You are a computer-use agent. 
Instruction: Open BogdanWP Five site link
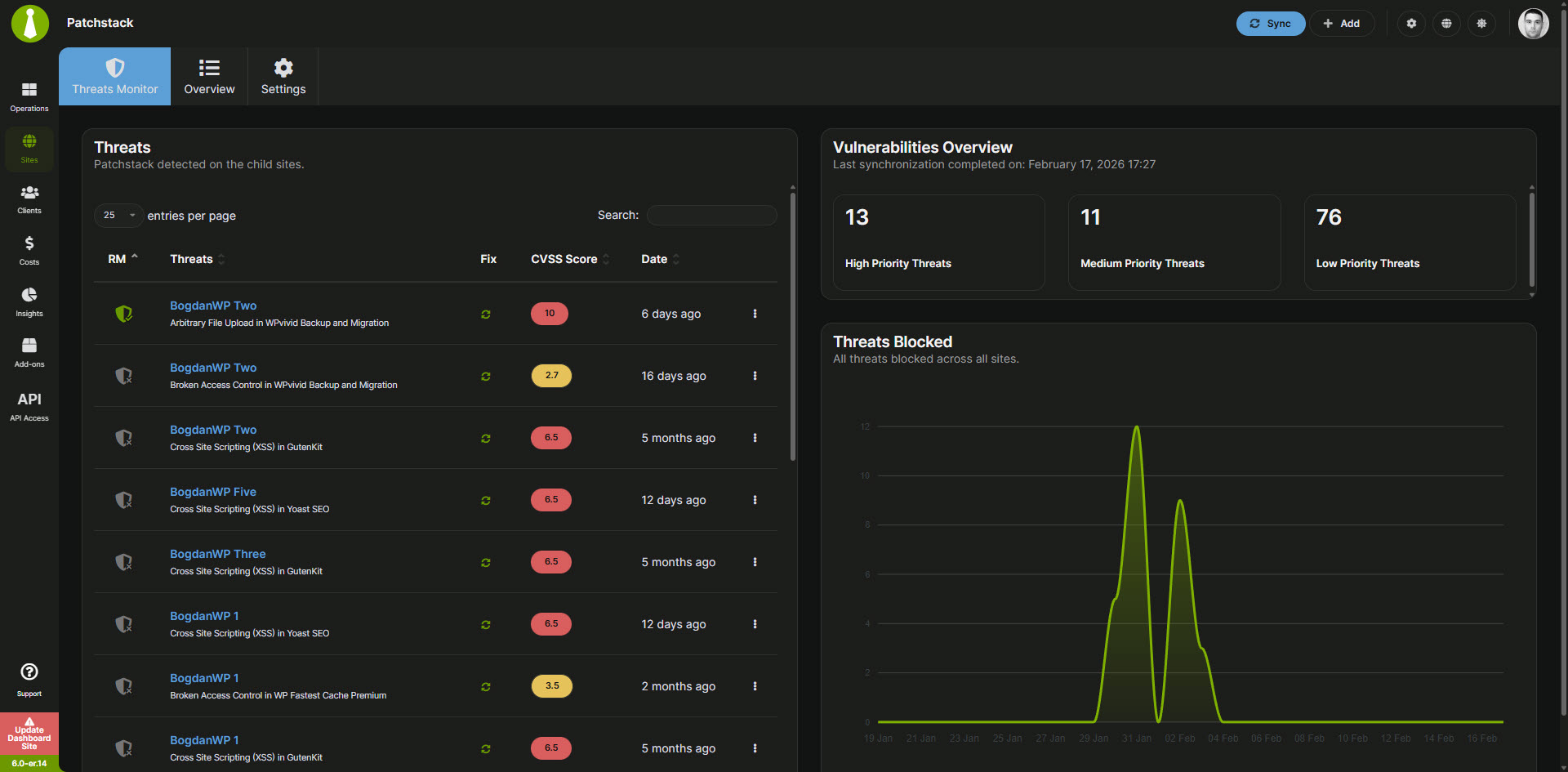click(x=213, y=492)
